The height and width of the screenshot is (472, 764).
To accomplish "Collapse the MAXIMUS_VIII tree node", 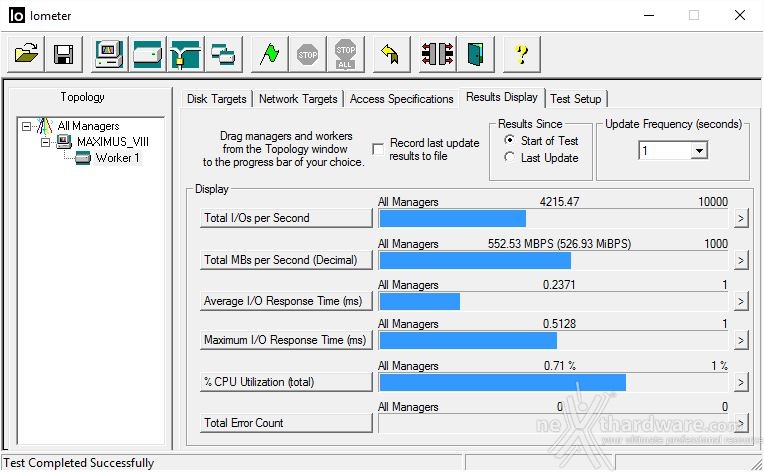I will (45, 142).
